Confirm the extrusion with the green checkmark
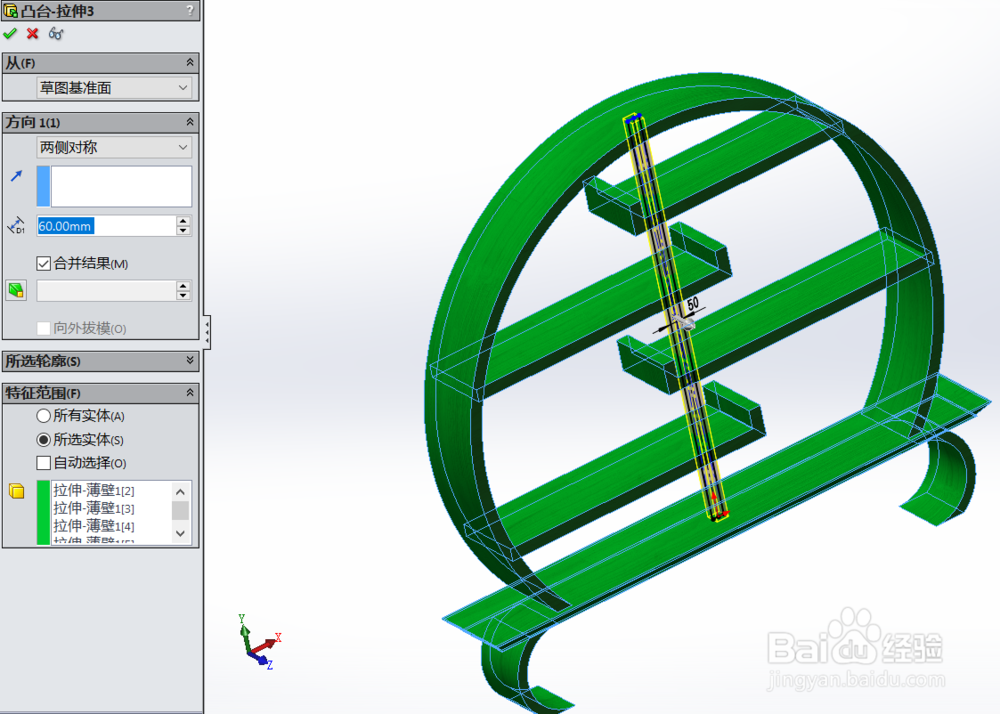The image size is (1000, 714). tap(12, 33)
